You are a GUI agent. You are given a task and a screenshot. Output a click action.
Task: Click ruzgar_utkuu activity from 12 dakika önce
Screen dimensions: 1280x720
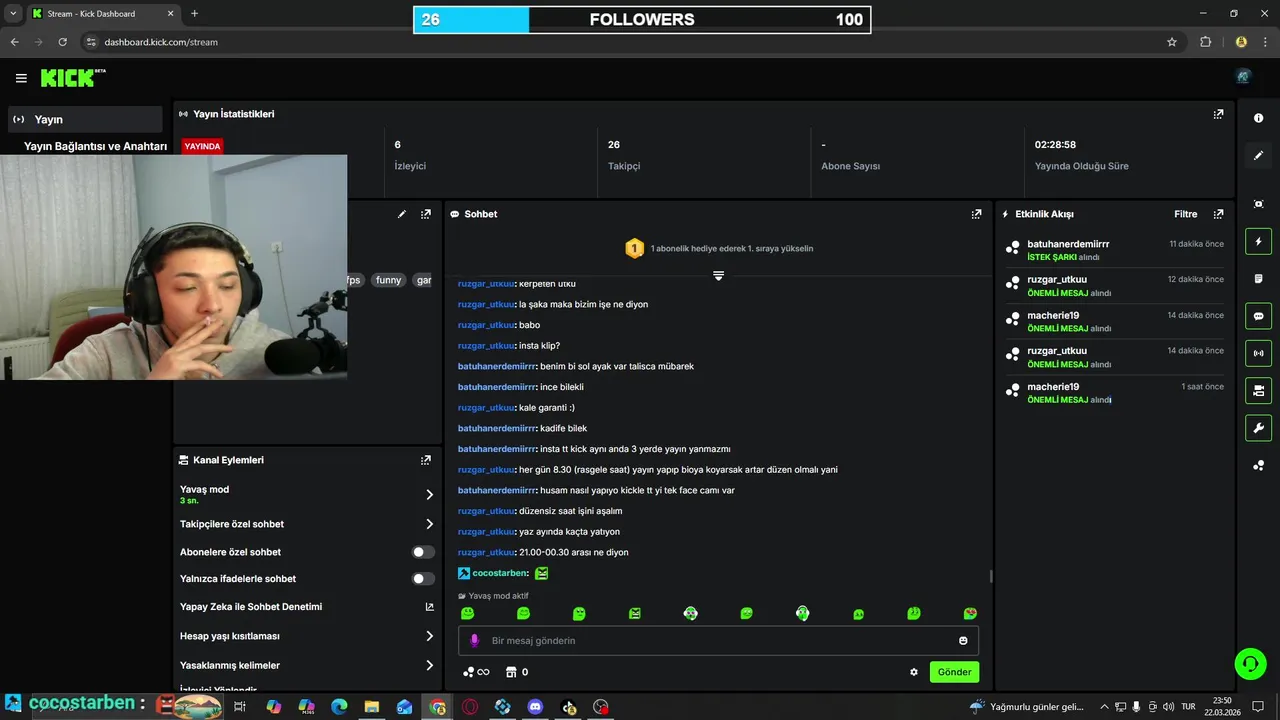pos(1115,286)
